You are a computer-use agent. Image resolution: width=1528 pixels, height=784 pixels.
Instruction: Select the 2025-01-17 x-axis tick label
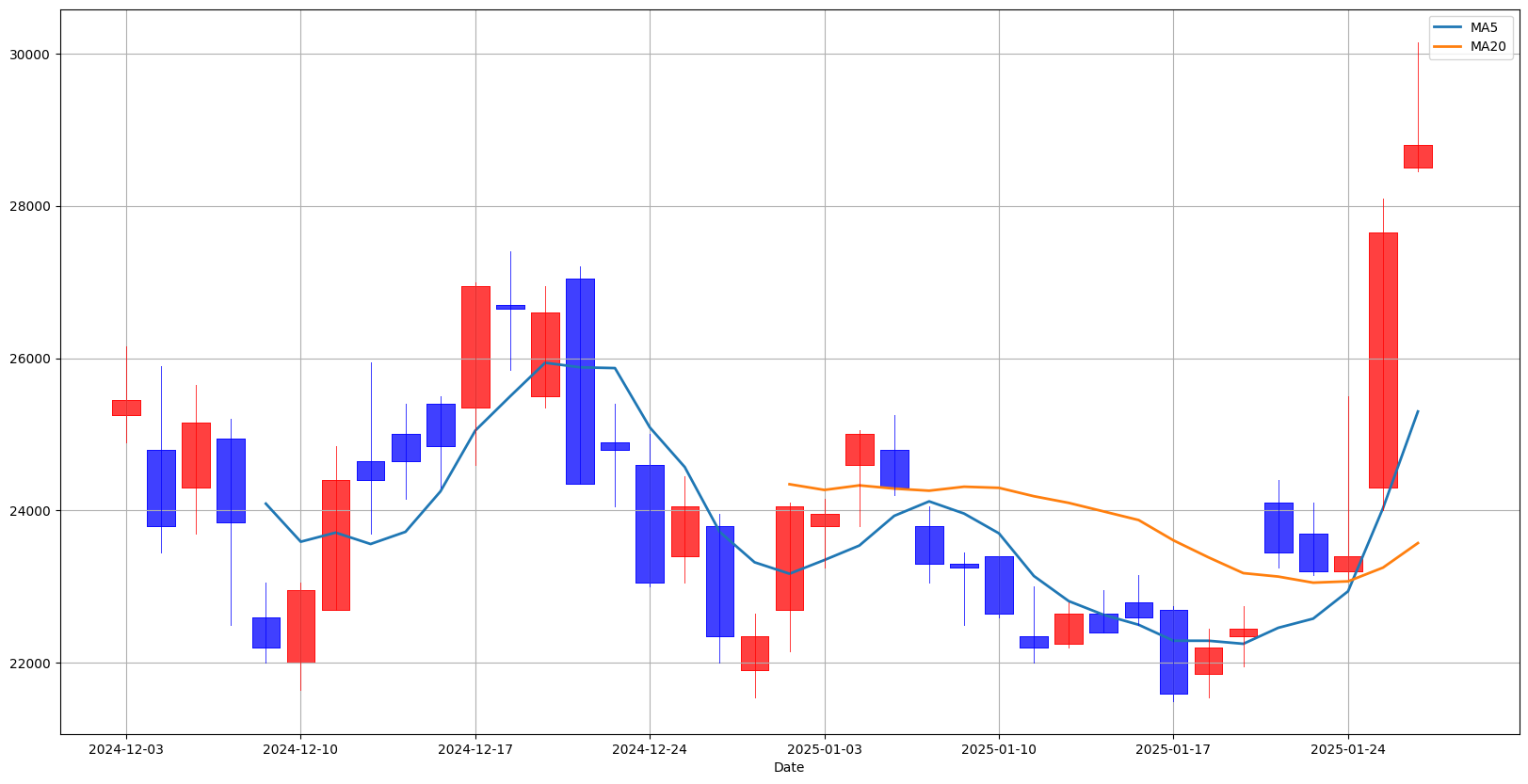(x=1173, y=750)
